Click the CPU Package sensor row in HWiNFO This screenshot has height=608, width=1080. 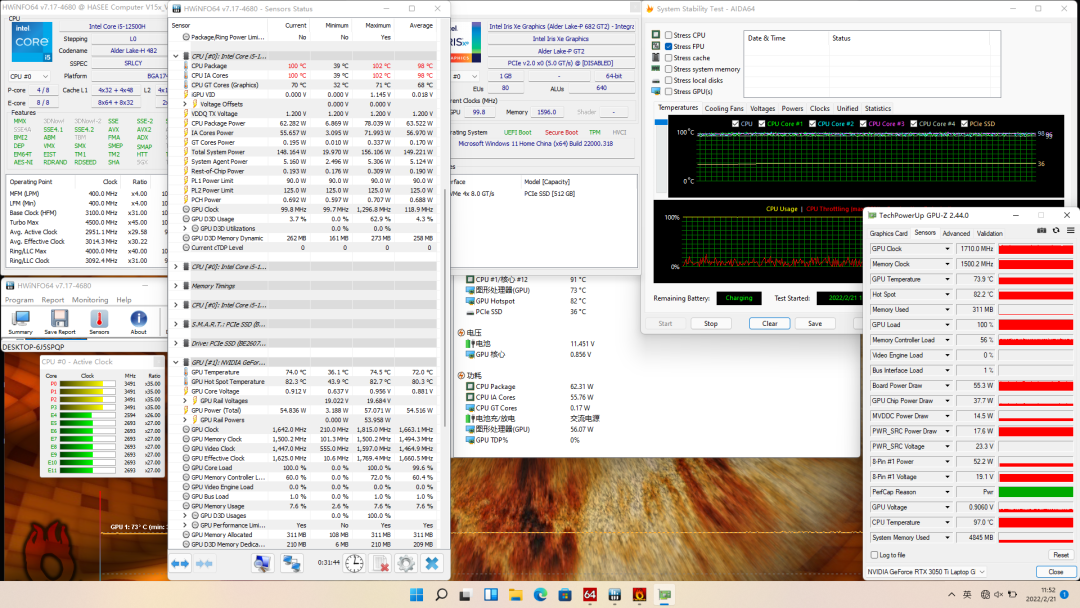pyautogui.click(x=303, y=66)
